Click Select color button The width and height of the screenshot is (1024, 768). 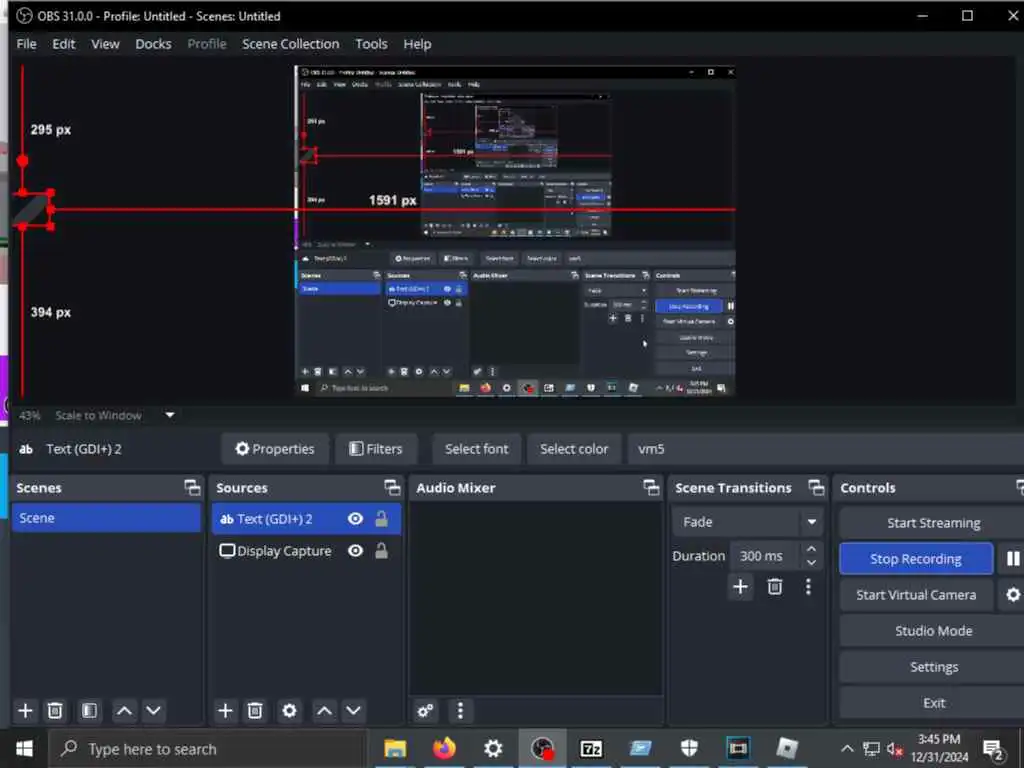pos(574,449)
